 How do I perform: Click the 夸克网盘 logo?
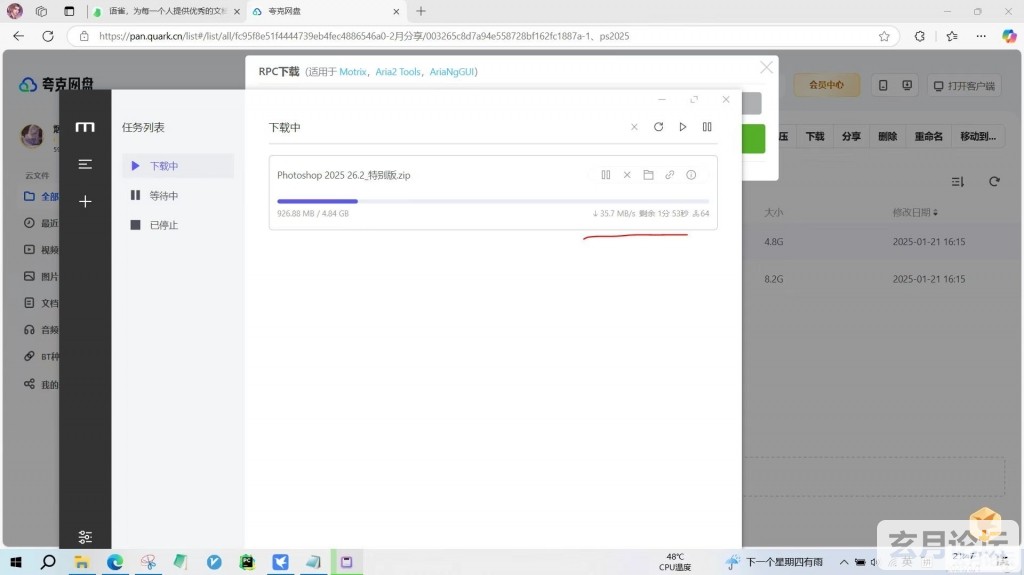pyautogui.click(x=56, y=84)
